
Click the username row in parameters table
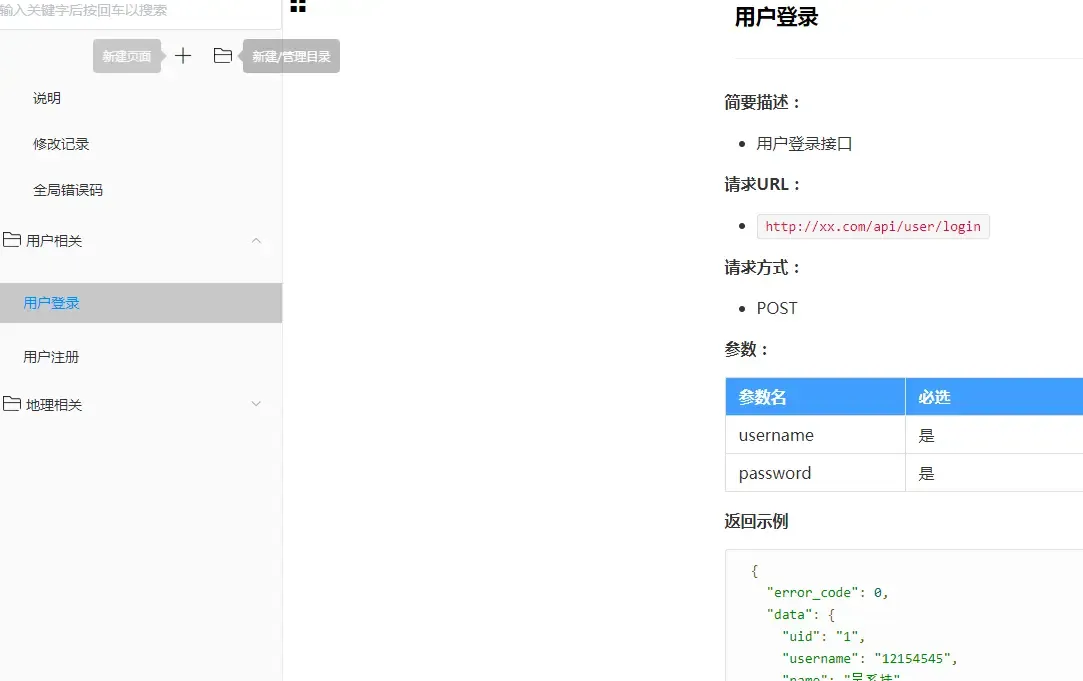776,434
